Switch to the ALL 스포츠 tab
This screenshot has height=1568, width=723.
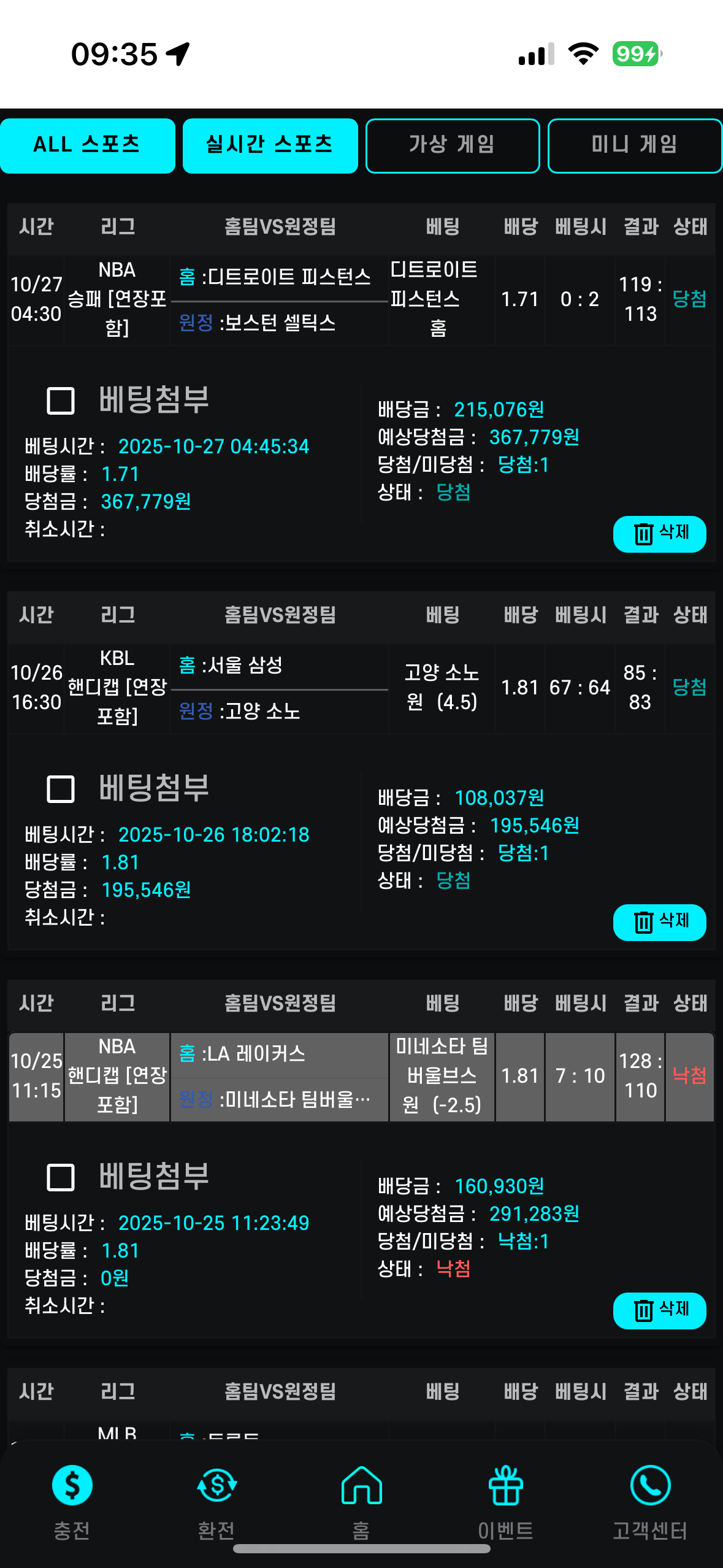coord(88,145)
